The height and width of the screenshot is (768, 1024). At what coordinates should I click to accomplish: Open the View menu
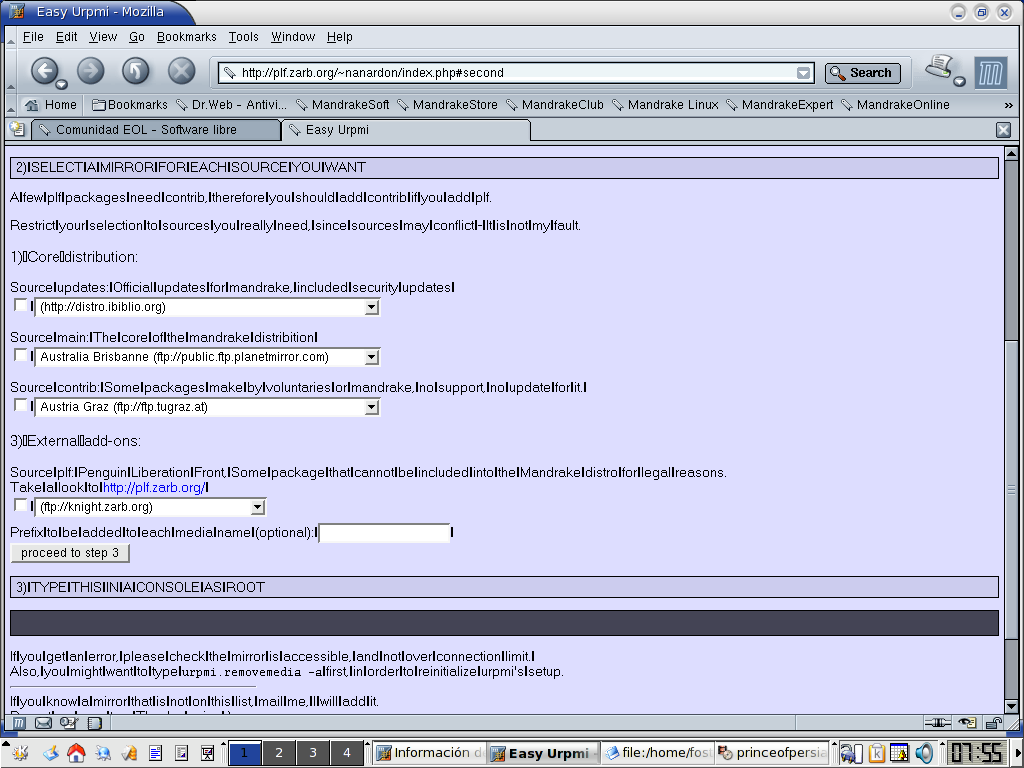point(103,37)
